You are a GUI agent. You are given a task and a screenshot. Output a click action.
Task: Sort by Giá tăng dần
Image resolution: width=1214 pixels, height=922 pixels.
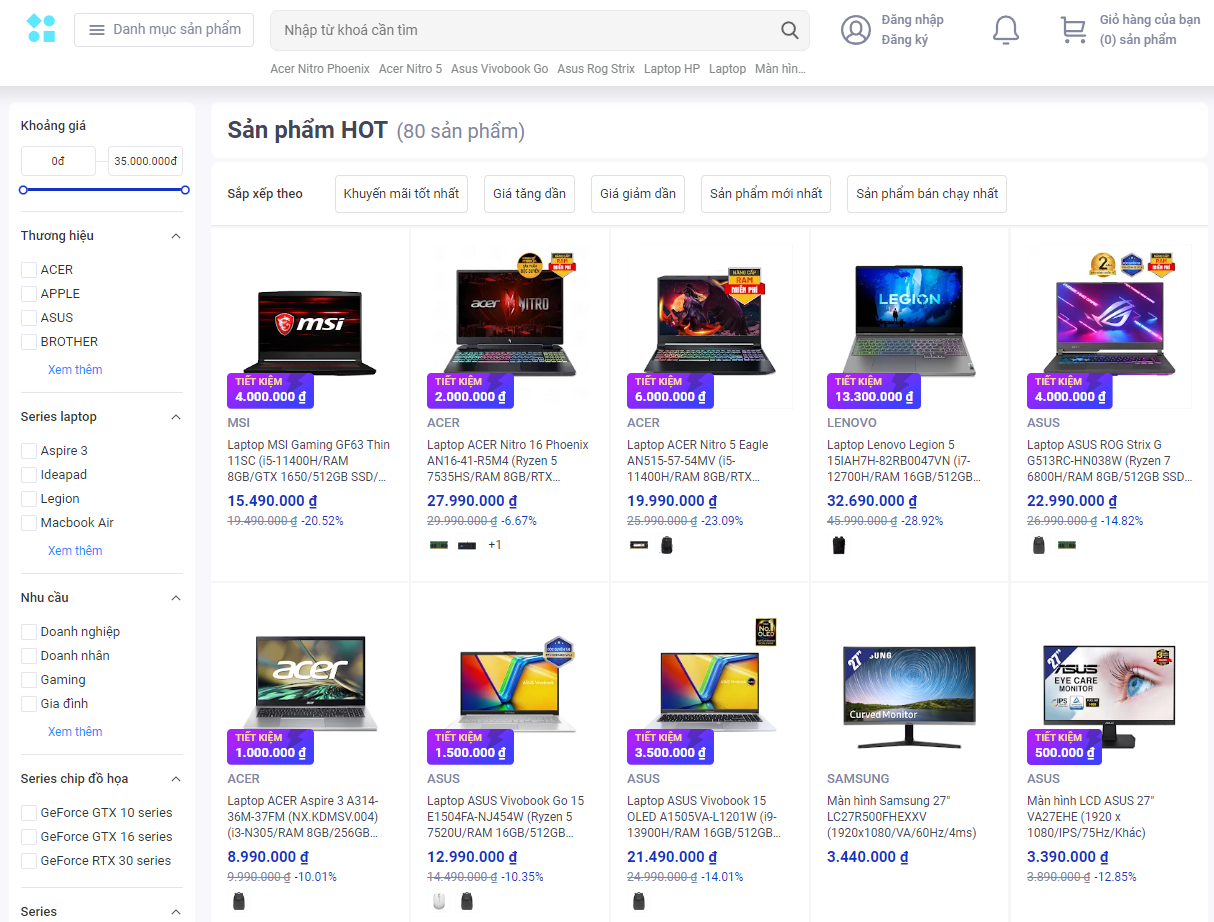click(529, 194)
